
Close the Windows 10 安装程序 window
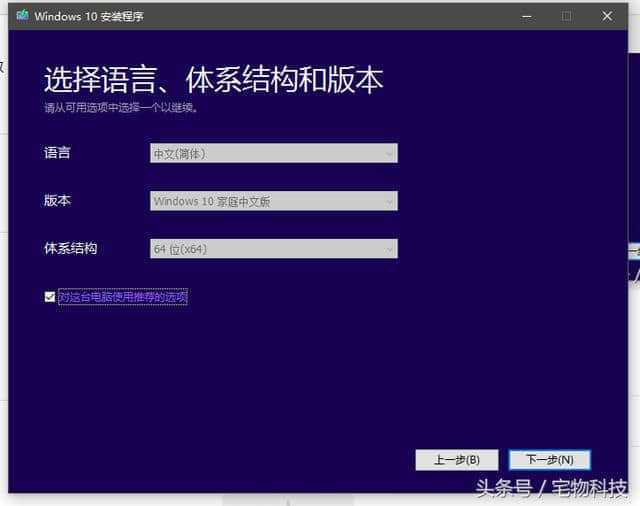(x=607, y=16)
